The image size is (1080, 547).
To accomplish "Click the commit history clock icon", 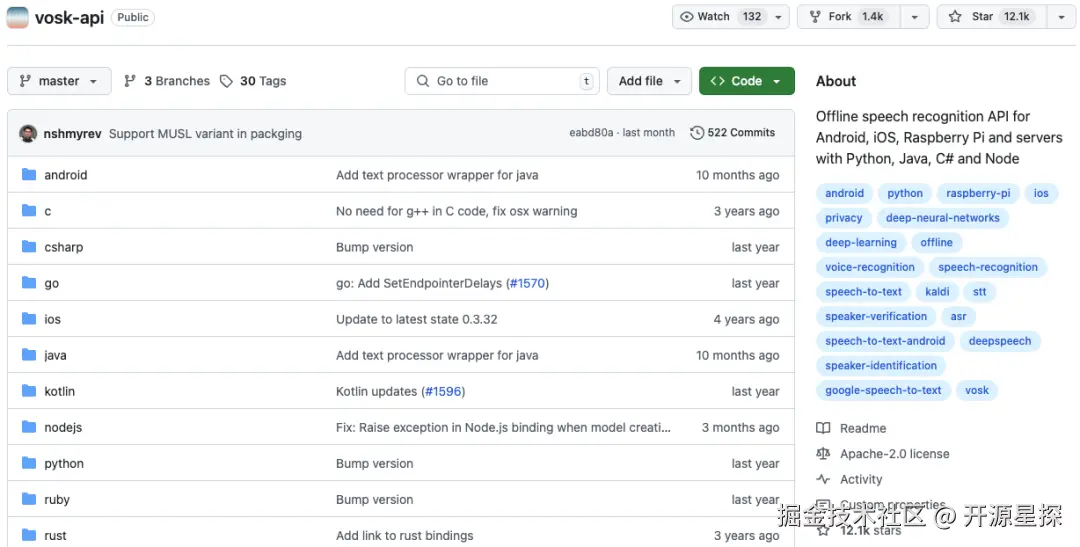I will pyautogui.click(x=697, y=133).
